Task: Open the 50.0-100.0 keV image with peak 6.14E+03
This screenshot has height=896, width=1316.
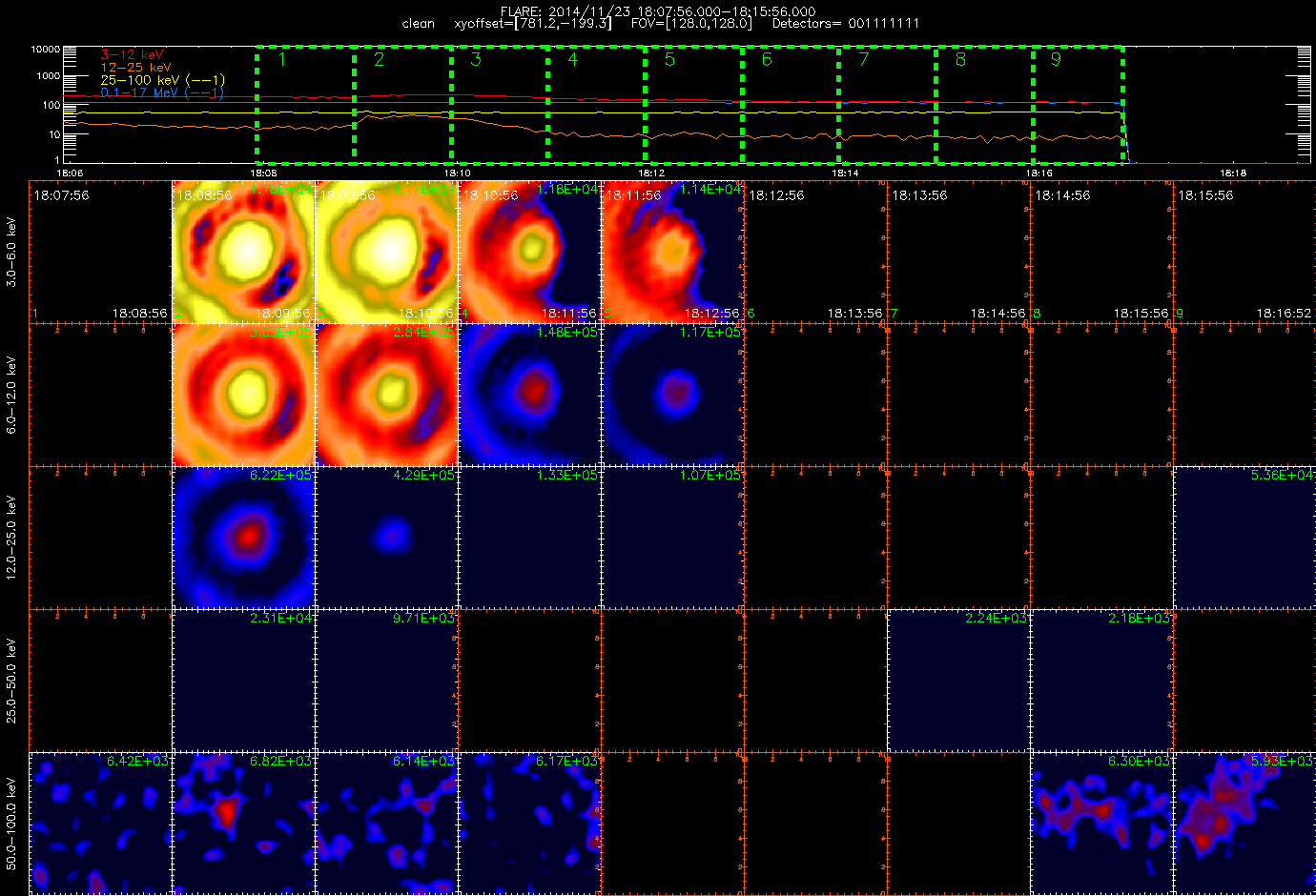Action: pyautogui.click(x=386, y=823)
